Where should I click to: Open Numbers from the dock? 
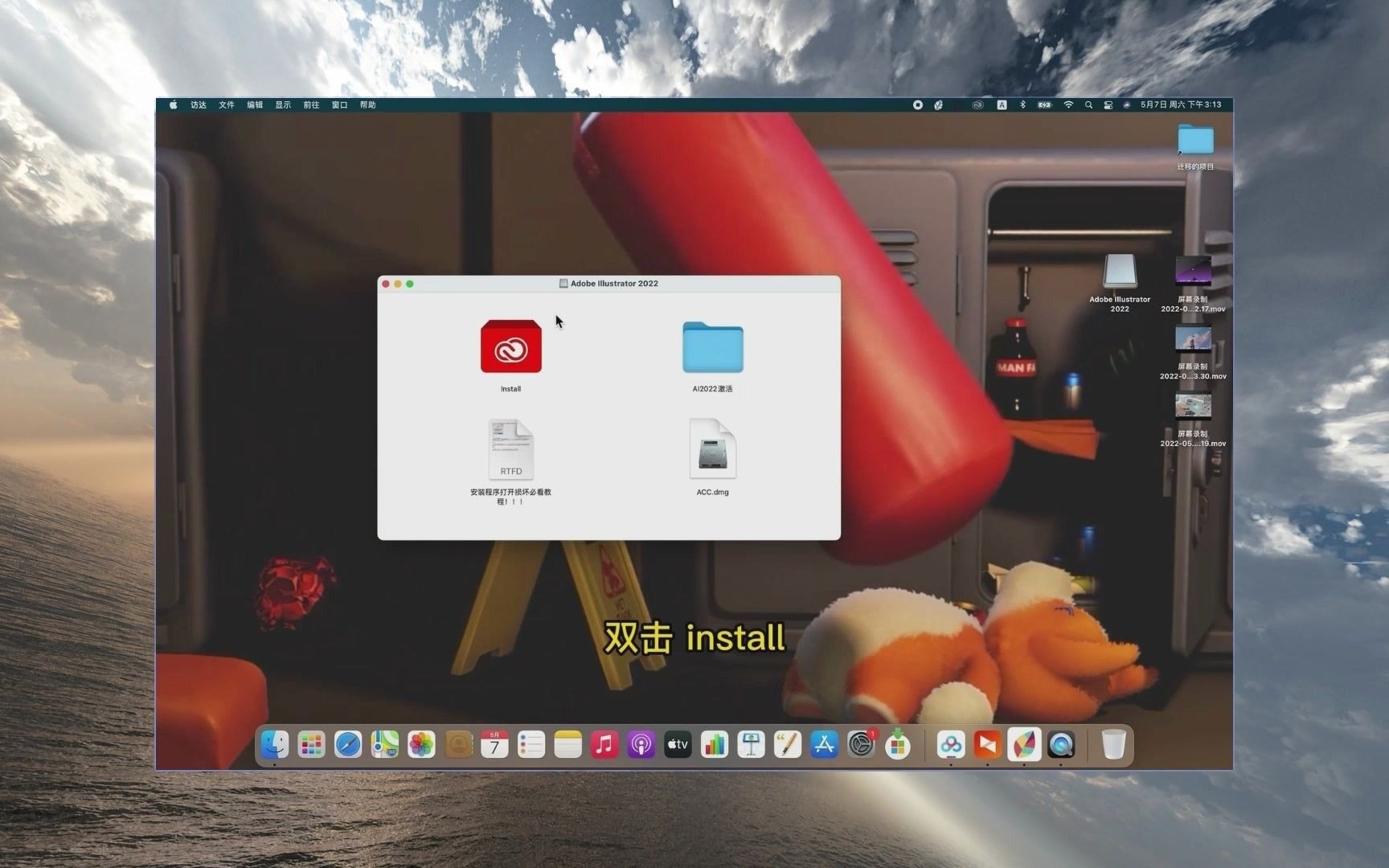[715, 745]
